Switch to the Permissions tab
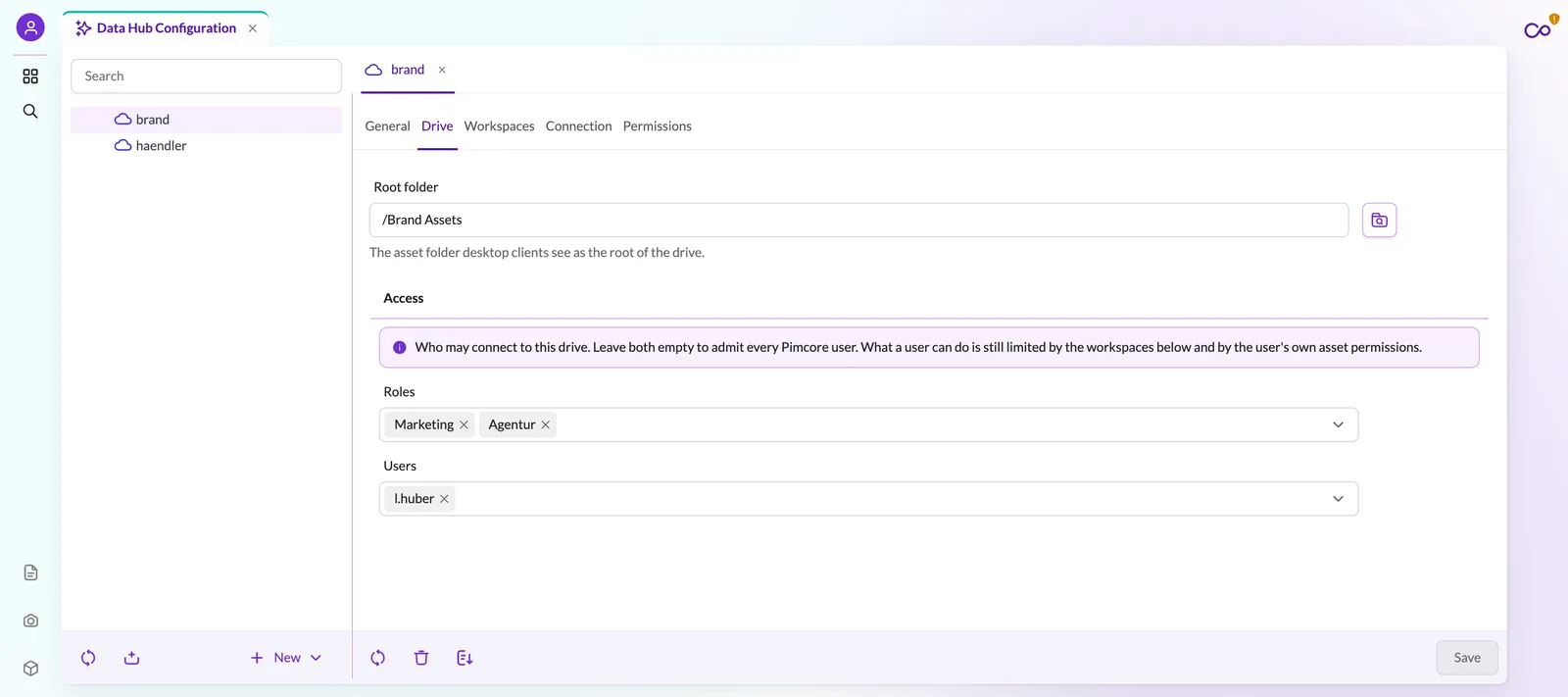 tap(657, 126)
